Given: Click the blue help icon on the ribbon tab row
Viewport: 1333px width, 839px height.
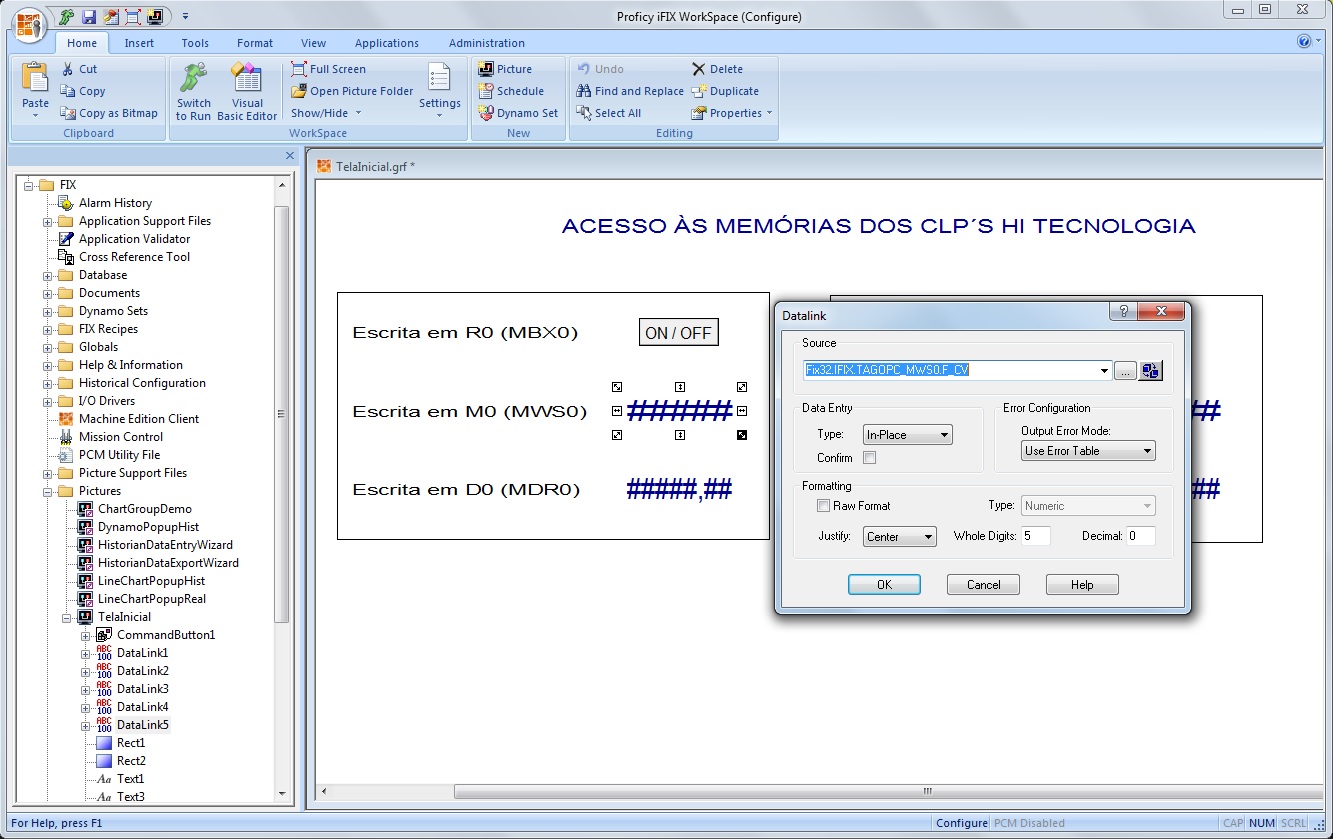Looking at the screenshot, I should tap(1304, 41).
